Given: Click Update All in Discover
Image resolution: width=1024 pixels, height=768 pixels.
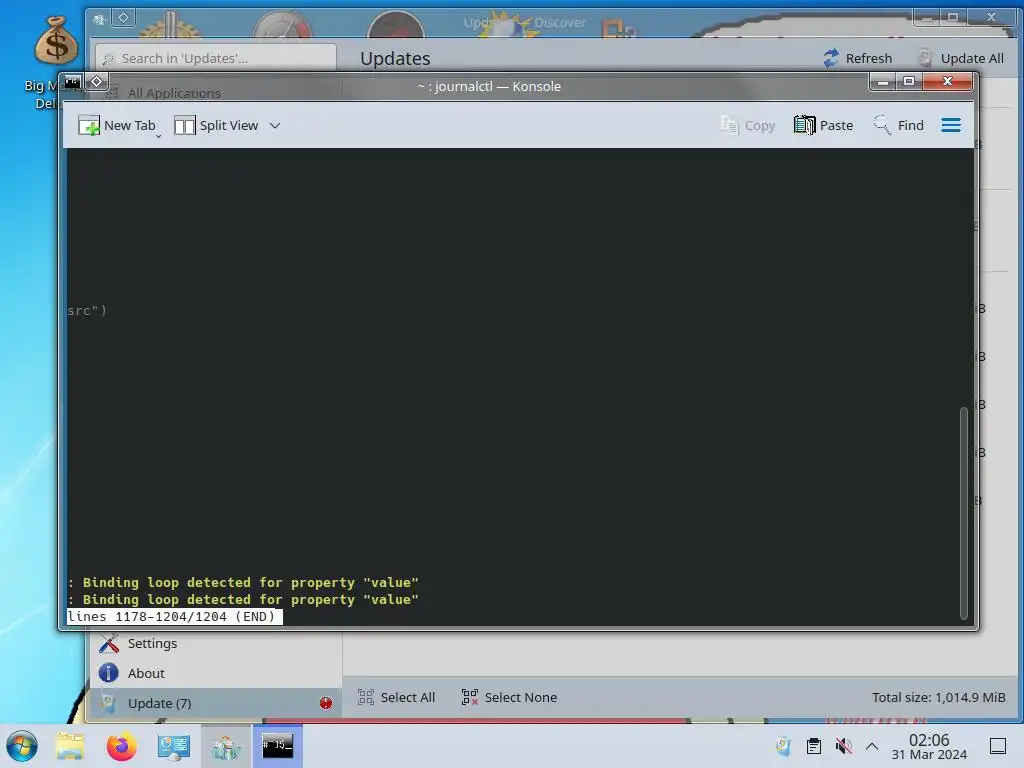Looking at the screenshot, I should point(961,58).
